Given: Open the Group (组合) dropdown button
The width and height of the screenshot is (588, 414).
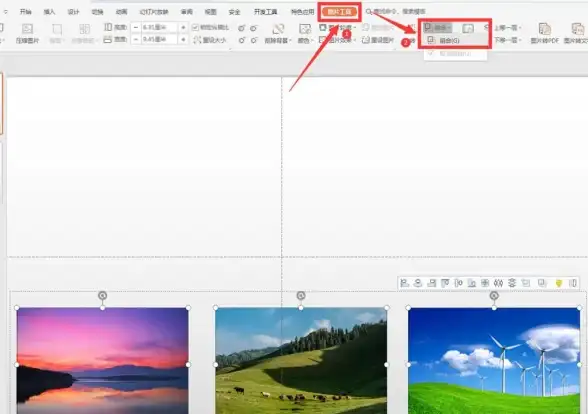Looking at the screenshot, I should [438, 27].
